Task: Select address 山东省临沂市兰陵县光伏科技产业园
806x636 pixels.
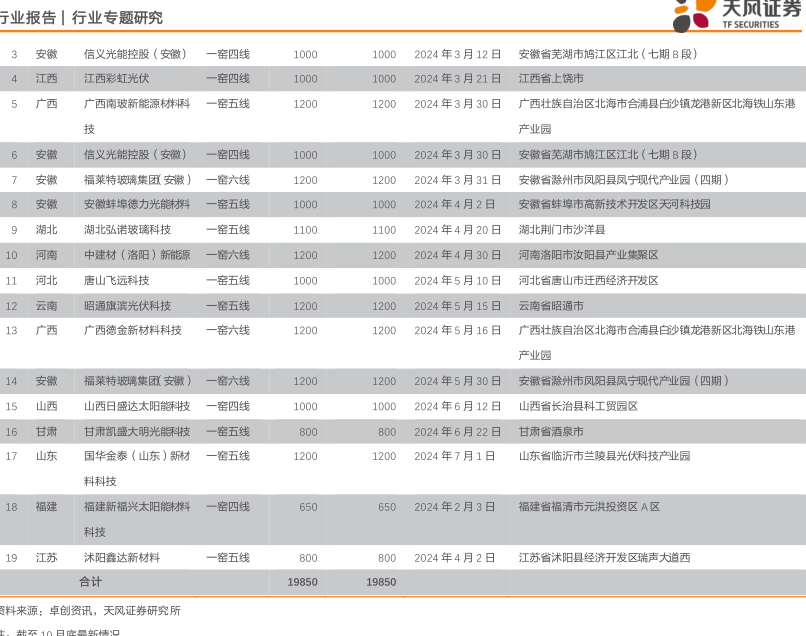Action: click(x=604, y=456)
